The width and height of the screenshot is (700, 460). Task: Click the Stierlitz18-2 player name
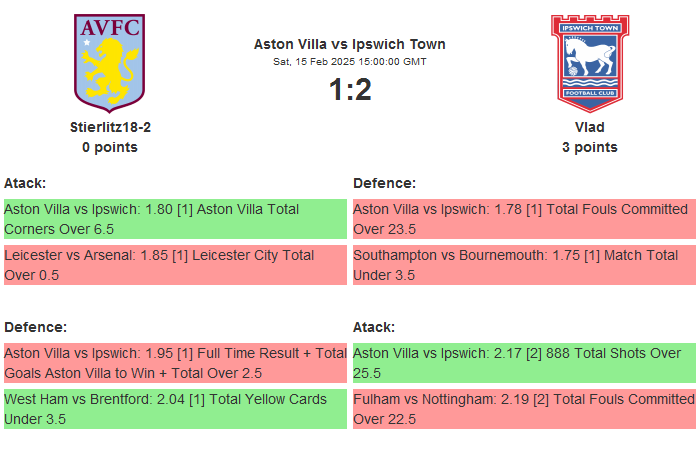click(110, 127)
